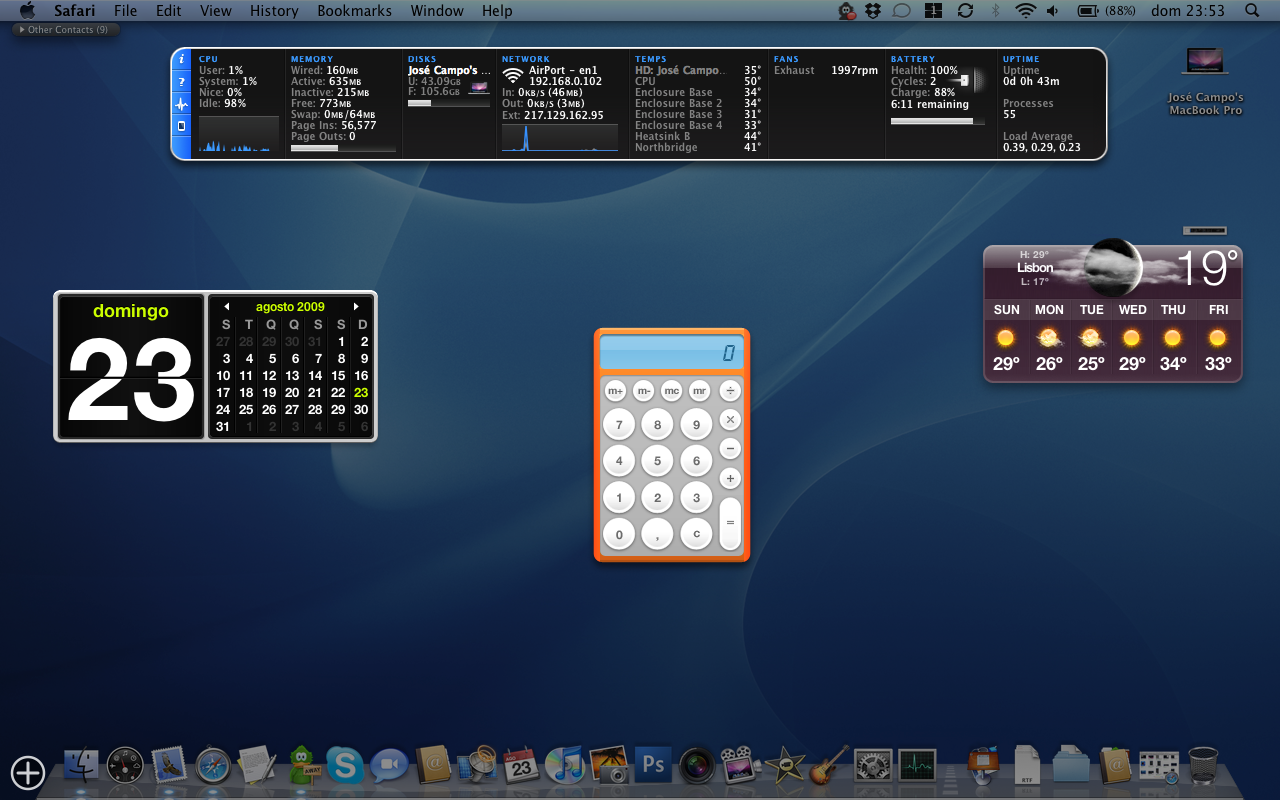Click the volume speaker menu bar icon
Screen dimensions: 1280x800
click(1053, 11)
